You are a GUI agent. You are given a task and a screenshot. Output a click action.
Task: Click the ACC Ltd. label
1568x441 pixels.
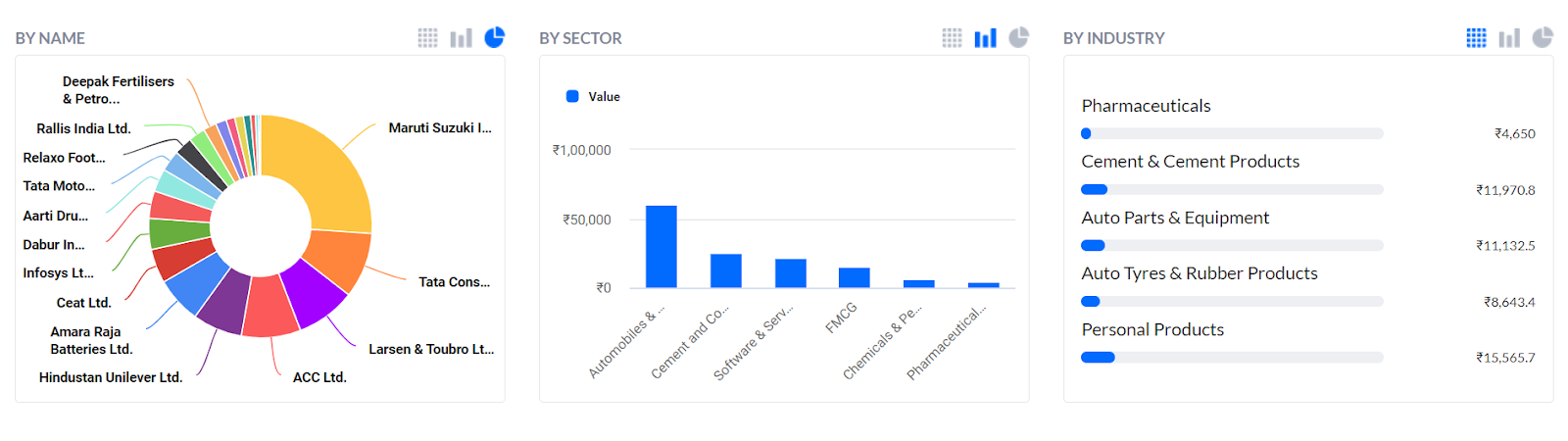pyautogui.click(x=319, y=377)
